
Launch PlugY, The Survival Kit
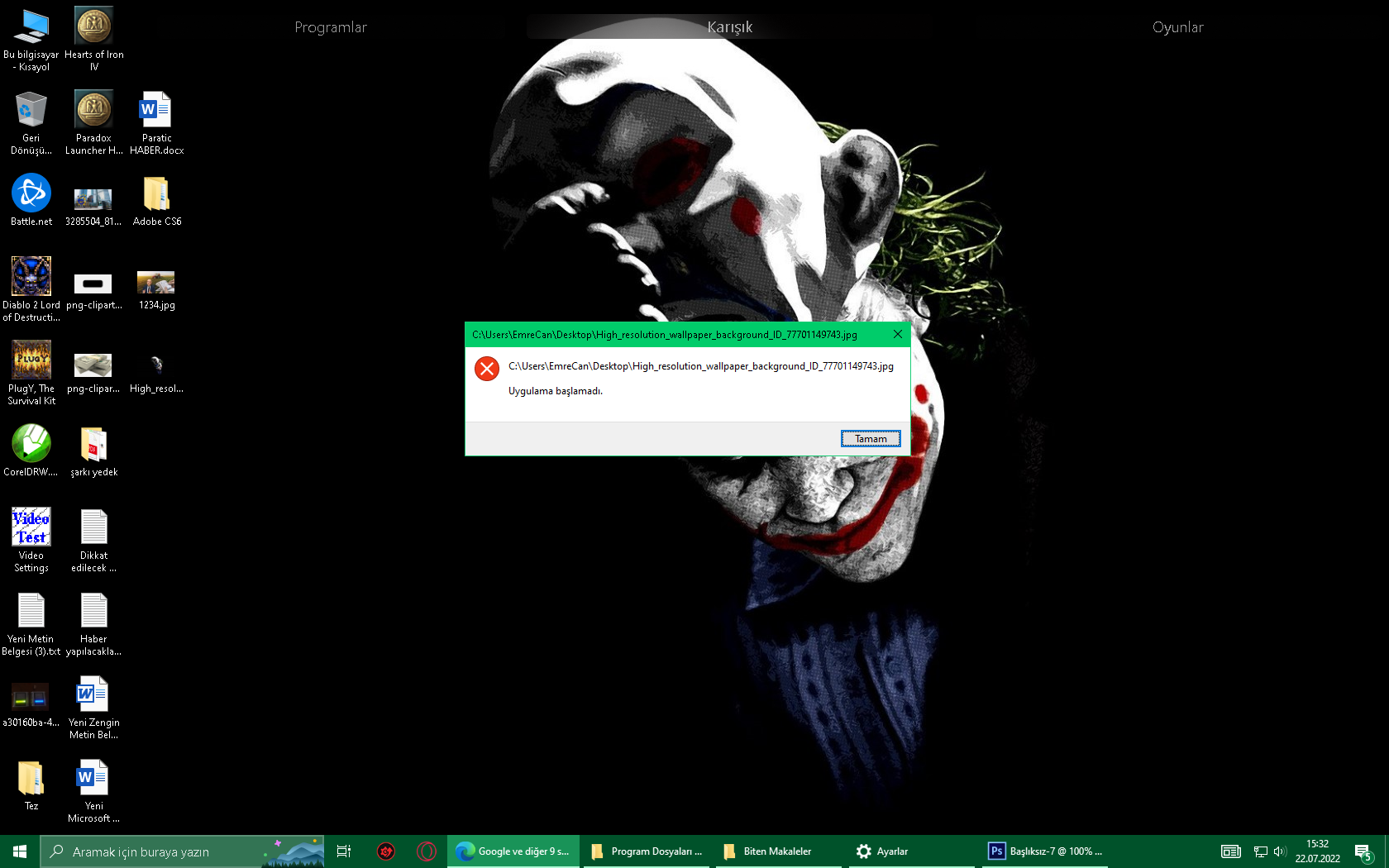point(31,361)
